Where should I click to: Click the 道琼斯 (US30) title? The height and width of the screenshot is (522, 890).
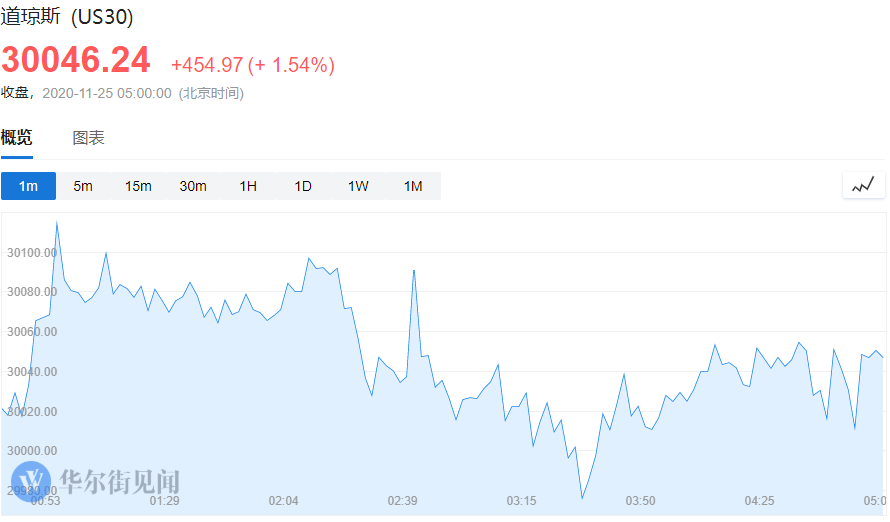click(67, 17)
